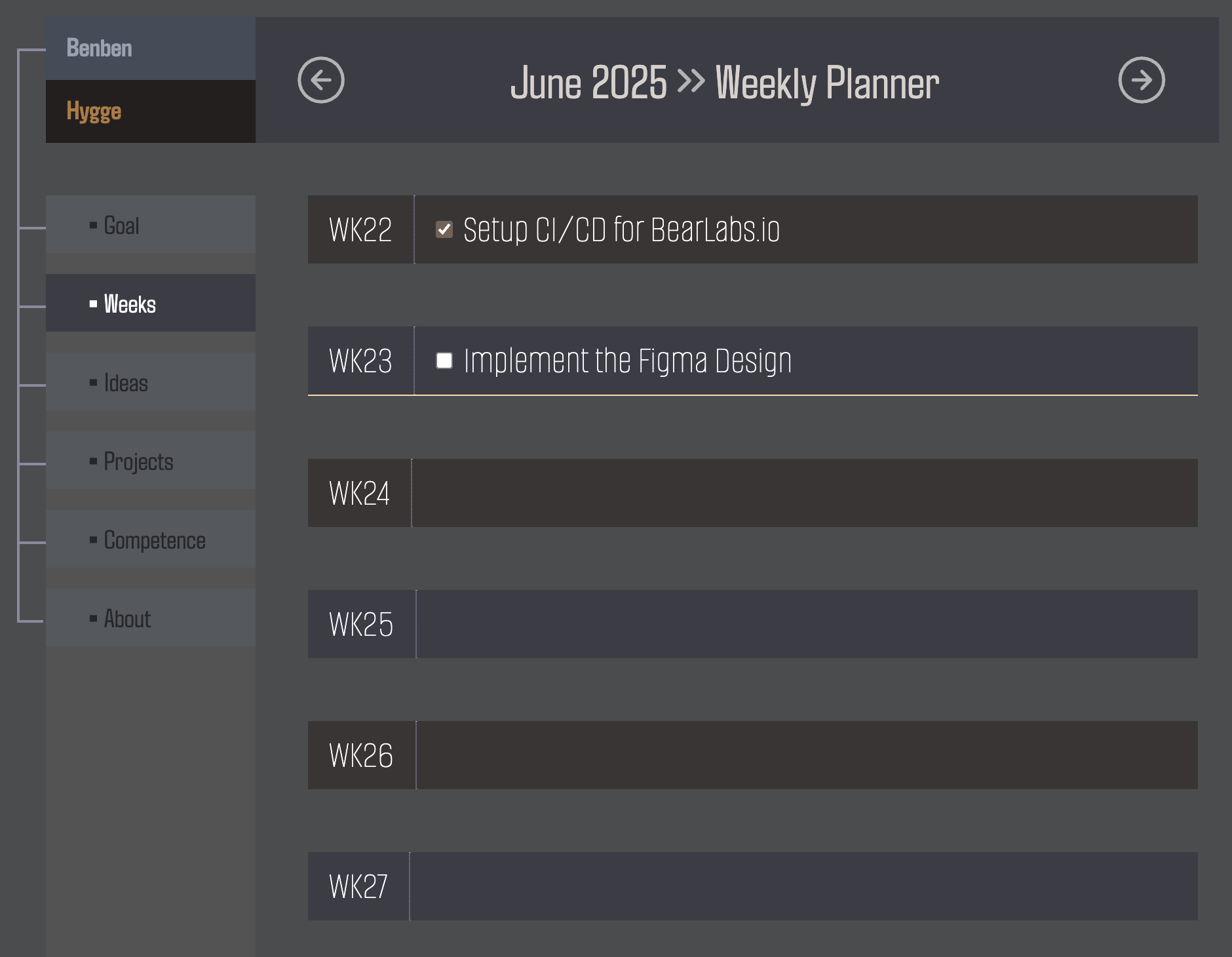The image size is (1232, 957).
Task: Click the empty WK24 task field
Action: 804,493
